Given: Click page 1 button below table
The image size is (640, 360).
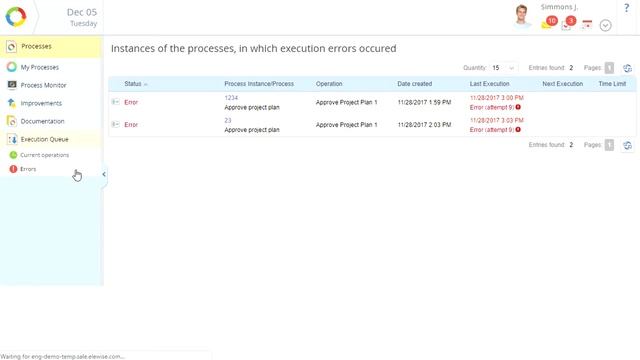Looking at the screenshot, I should click(609, 145).
